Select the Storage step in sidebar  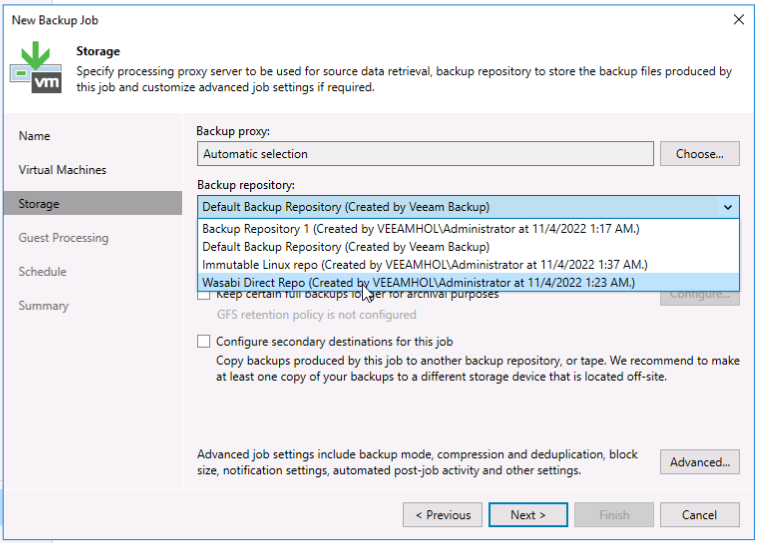coord(93,204)
